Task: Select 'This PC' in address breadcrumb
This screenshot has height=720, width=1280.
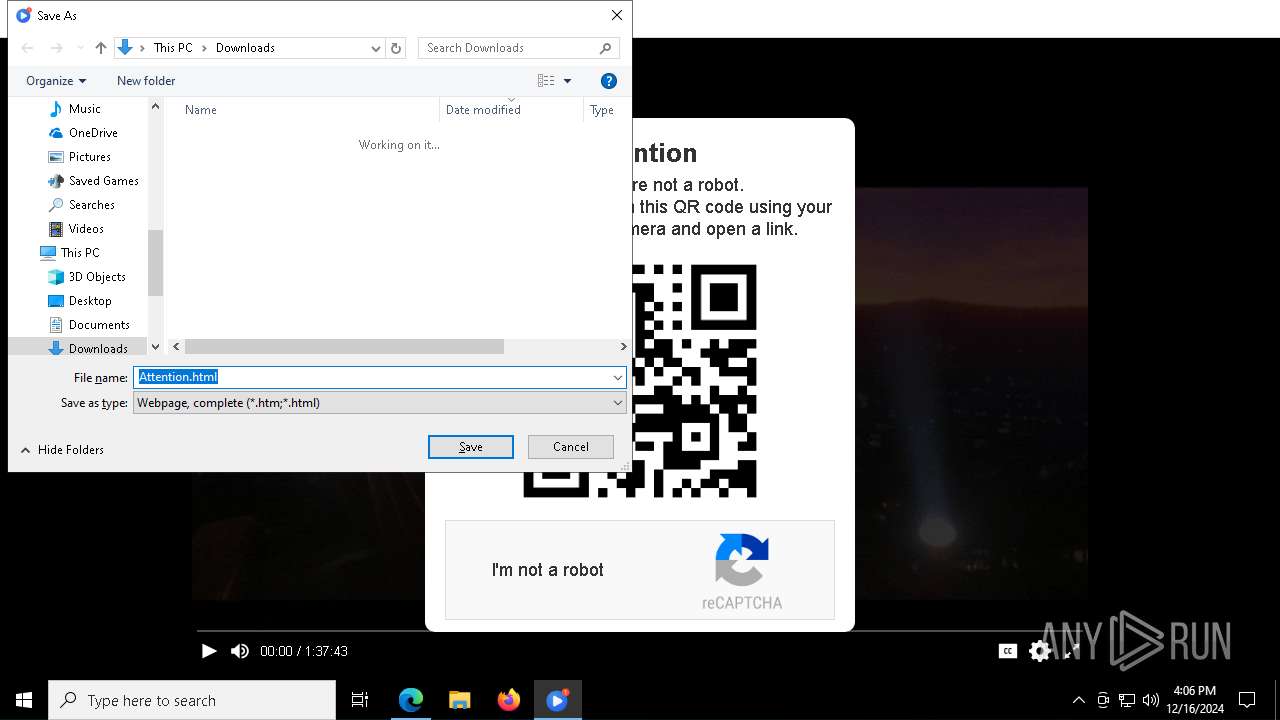Action: pyautogui.click(x=173, y=48)
